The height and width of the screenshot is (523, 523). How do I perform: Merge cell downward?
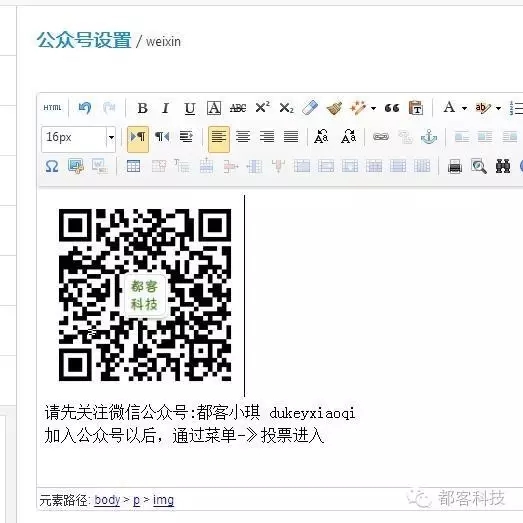pyautogui.click(x=350, y=166)
